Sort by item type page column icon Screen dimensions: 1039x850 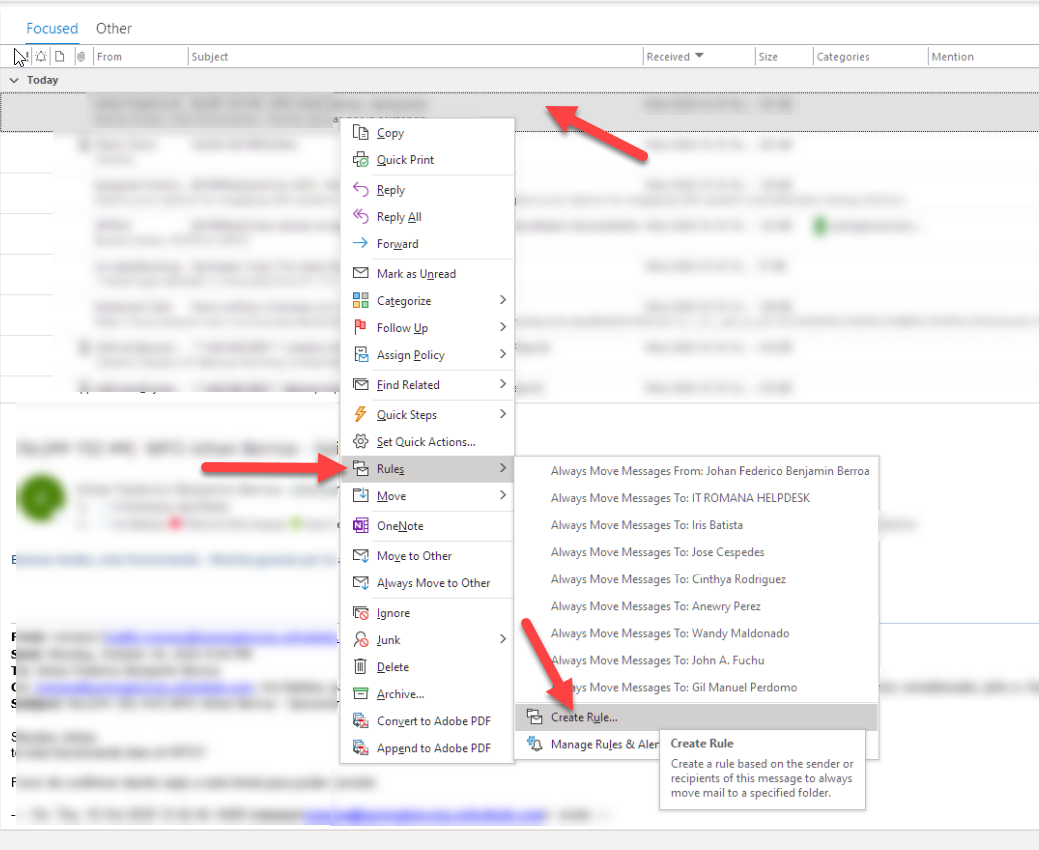pos(60,56)
